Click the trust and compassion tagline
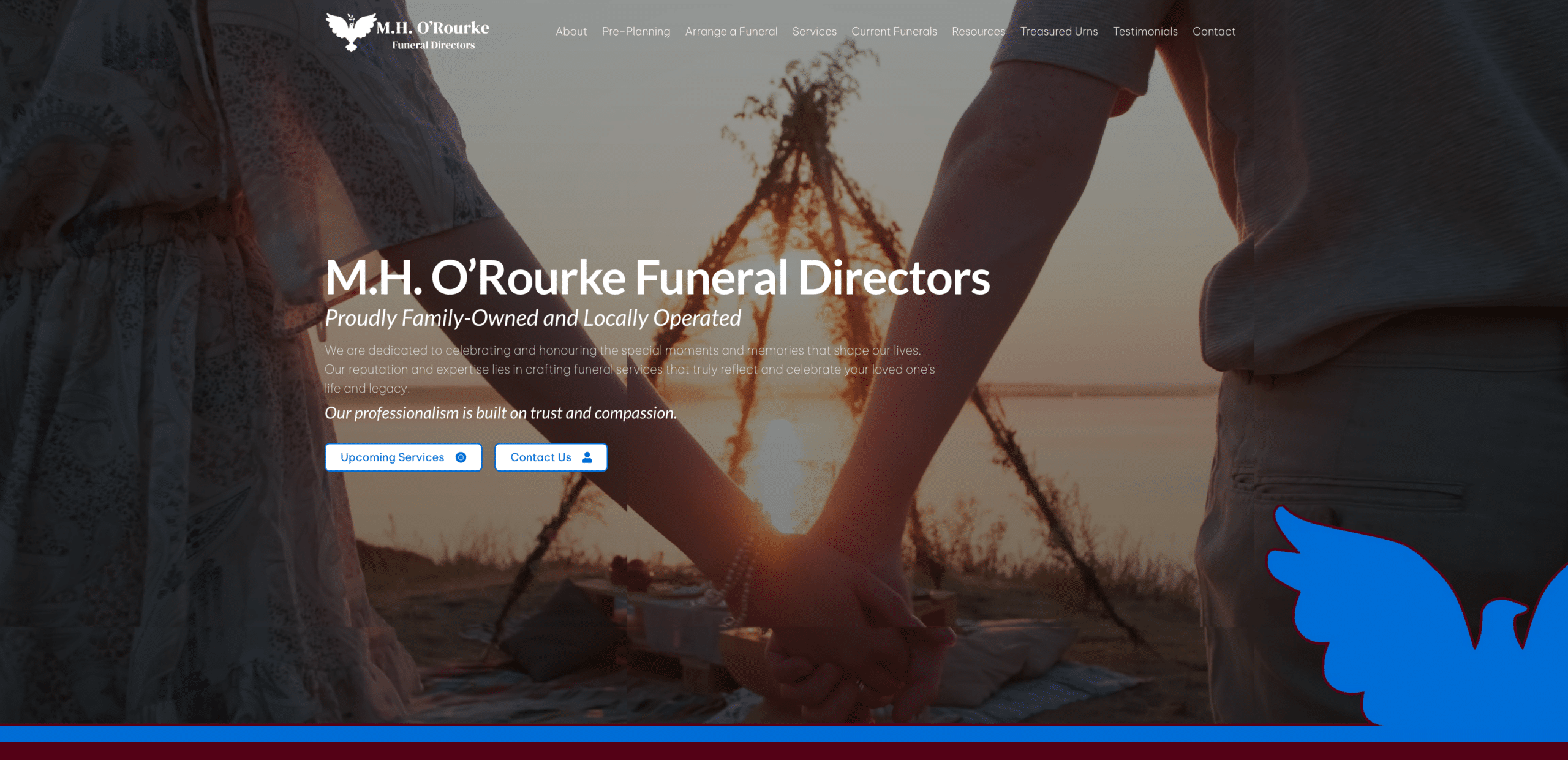Image resolution: width=1568 pixels, height=760 pixels. [x=500, y=413]
